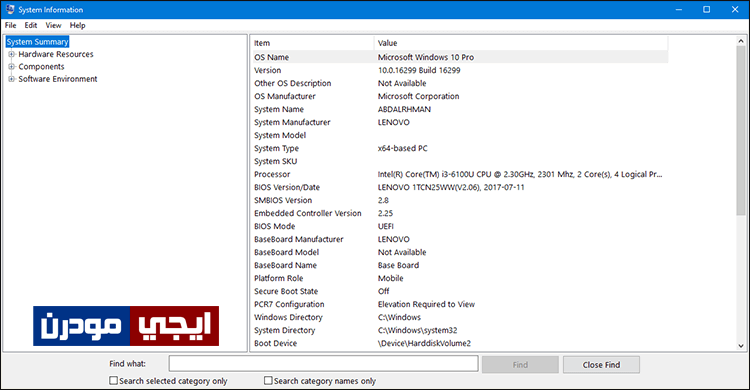Image resolution: width=750 pixels, height=390 pixels.
Task: Select the Software Environment tree item
Action: click(x=58, y=79)
